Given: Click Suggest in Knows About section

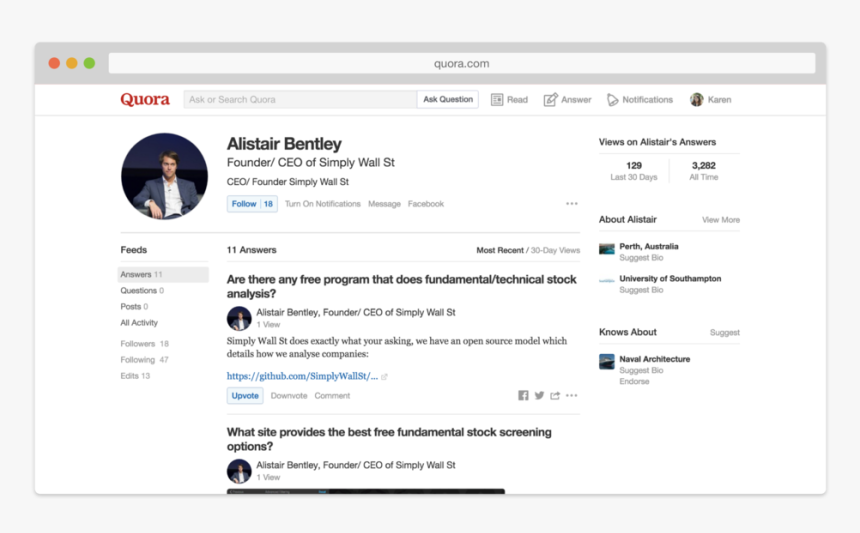Looking at the screenshot, I should tap(725, 332).
